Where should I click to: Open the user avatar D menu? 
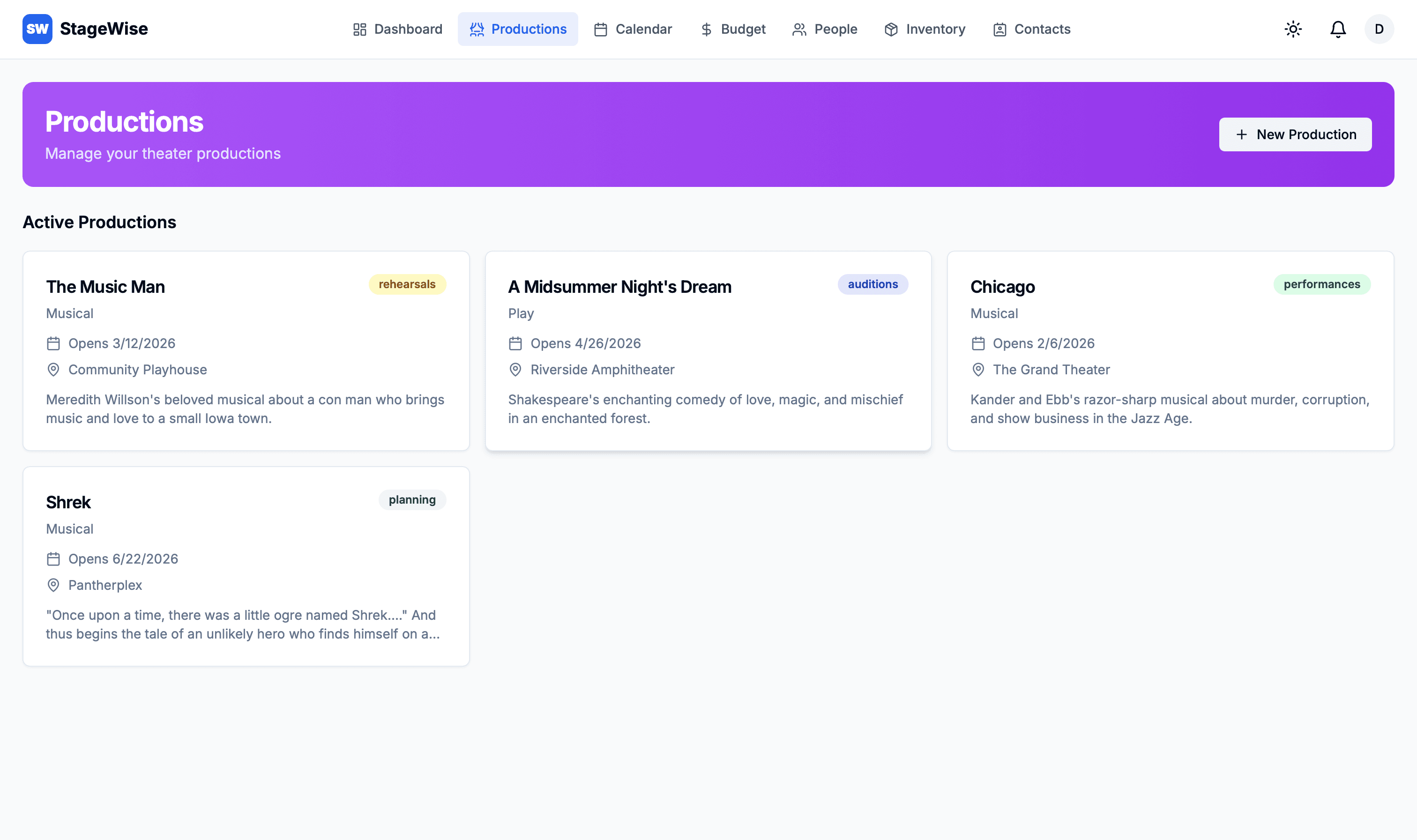1379,29
